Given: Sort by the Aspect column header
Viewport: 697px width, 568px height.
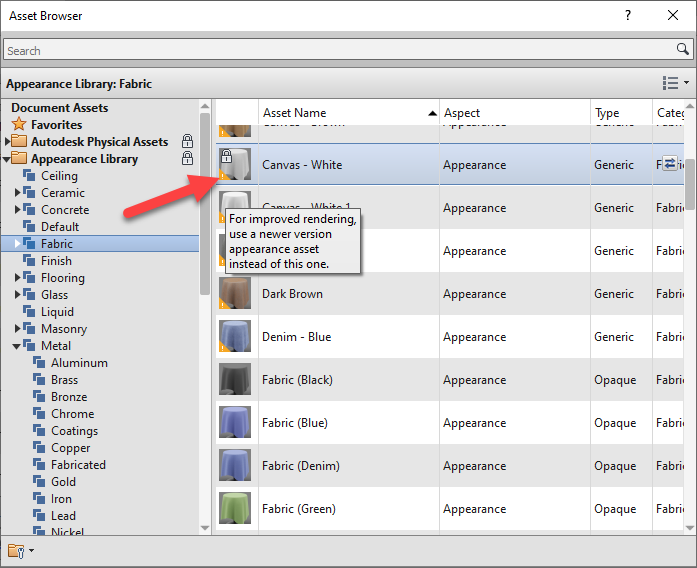Looking at the screenshot, I should point(515,112).
